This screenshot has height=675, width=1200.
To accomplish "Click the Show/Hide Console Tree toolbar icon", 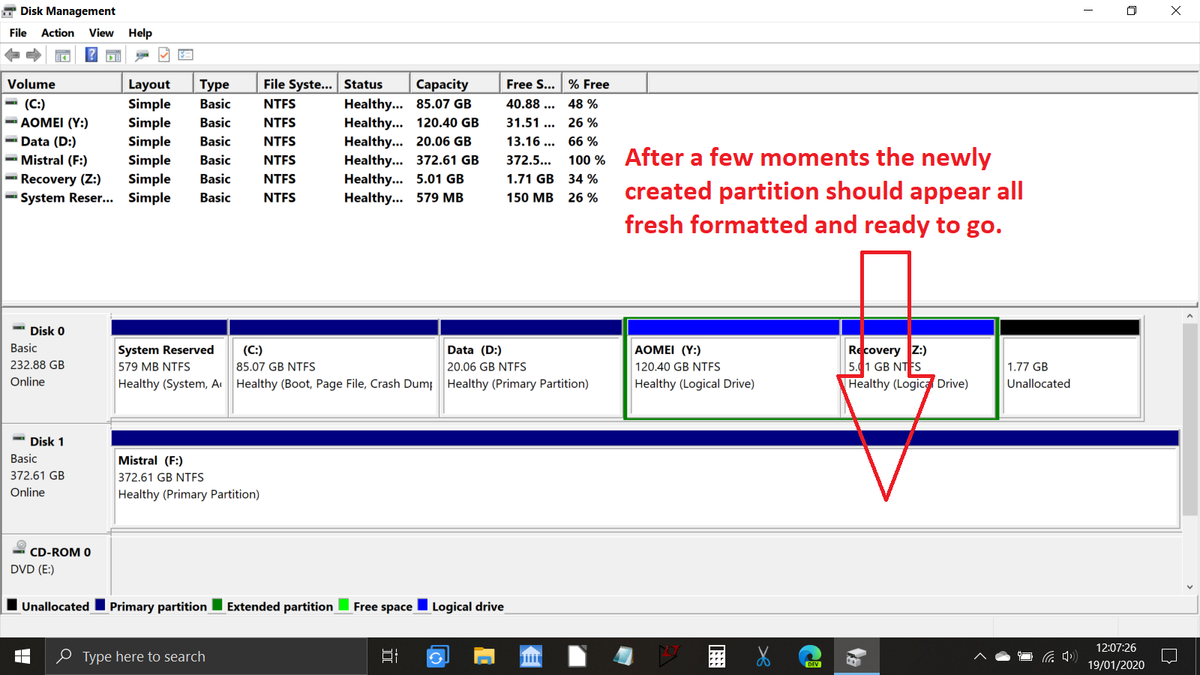I will 64,55.
